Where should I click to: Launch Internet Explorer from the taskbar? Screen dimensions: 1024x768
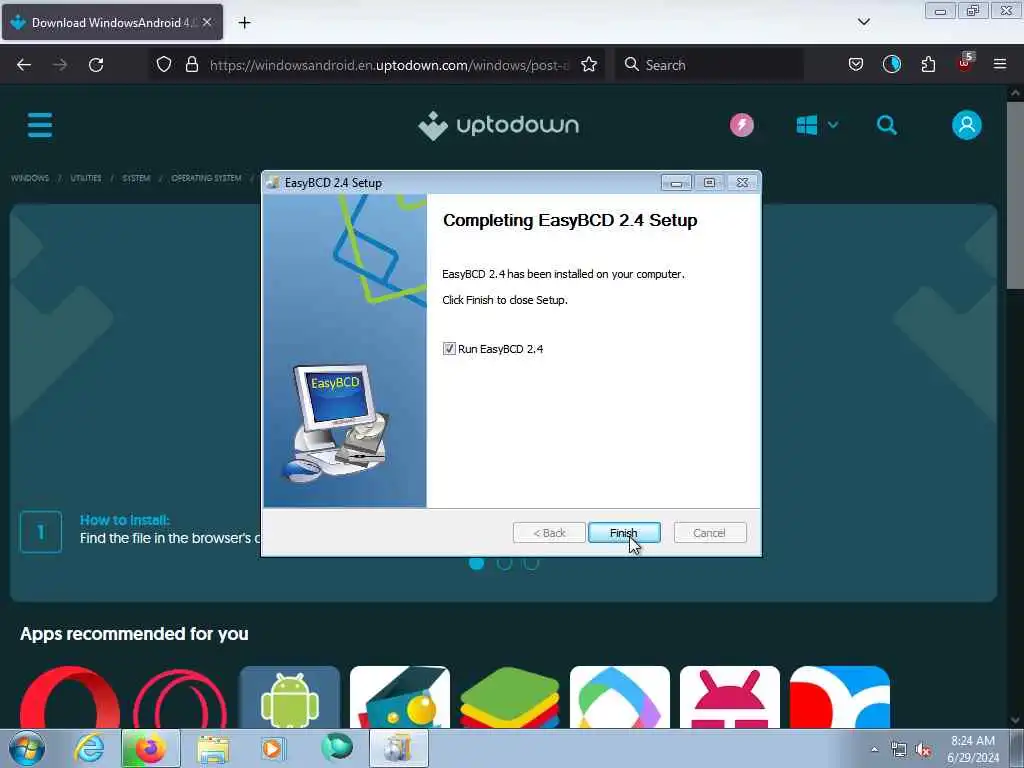point(89,748)
